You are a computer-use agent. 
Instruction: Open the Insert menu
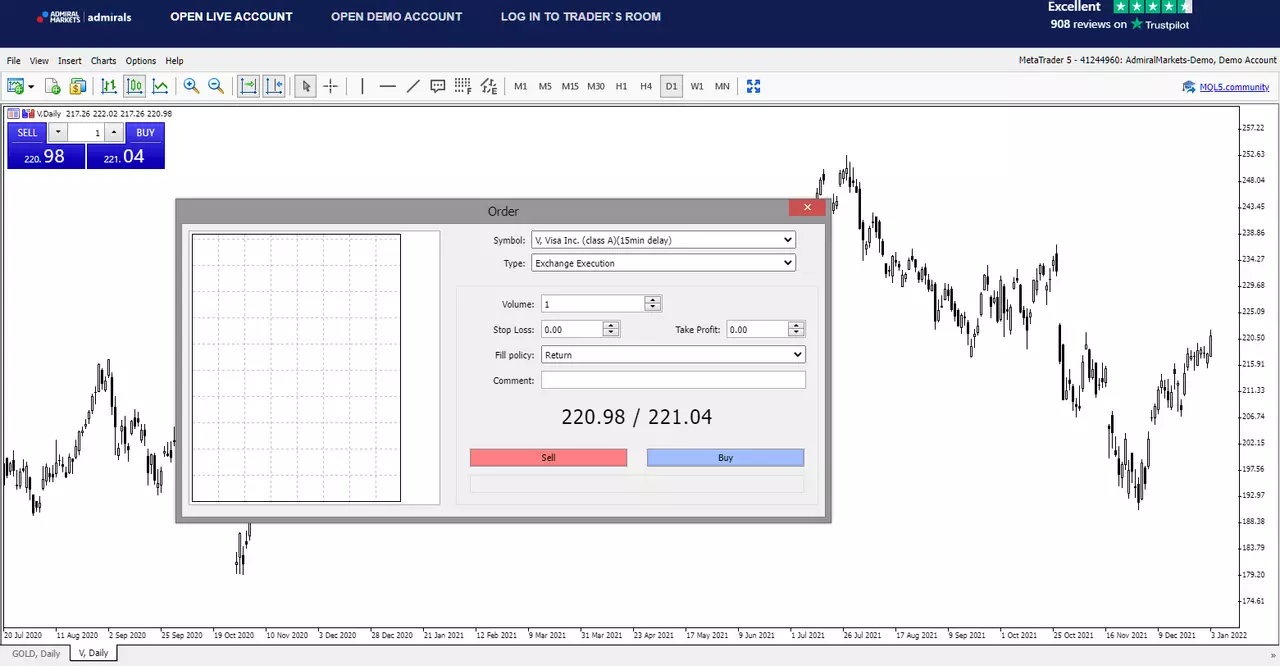tap(70, 61)
